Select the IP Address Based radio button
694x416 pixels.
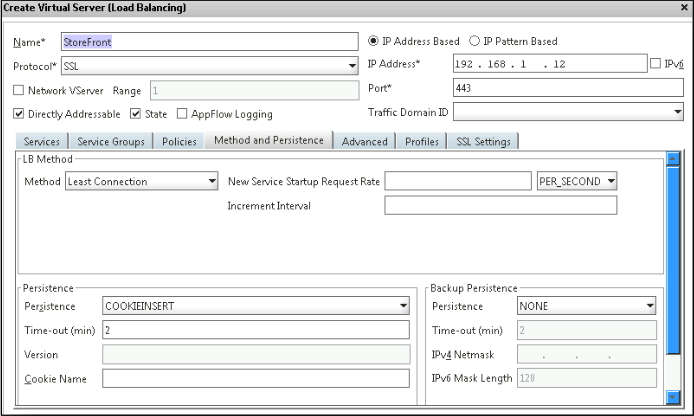click(x=375, y=41)
